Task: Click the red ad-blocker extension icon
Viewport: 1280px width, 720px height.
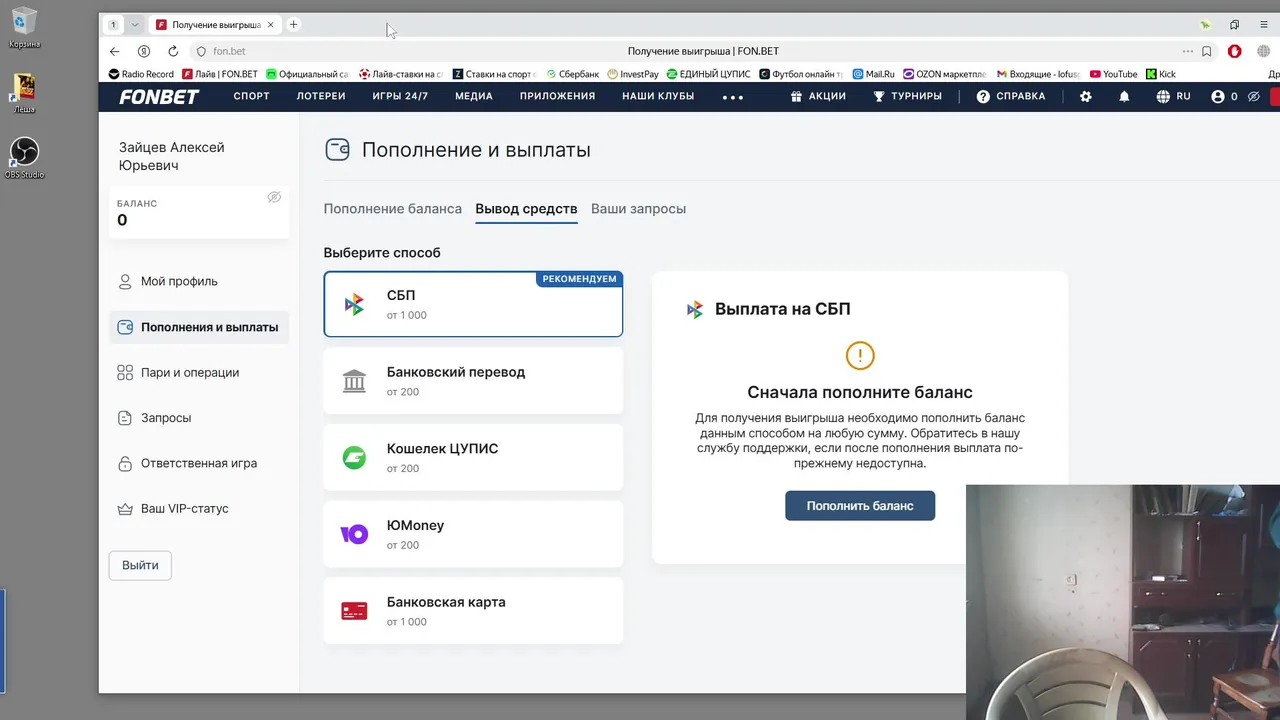Action: tap(1235, 51)
